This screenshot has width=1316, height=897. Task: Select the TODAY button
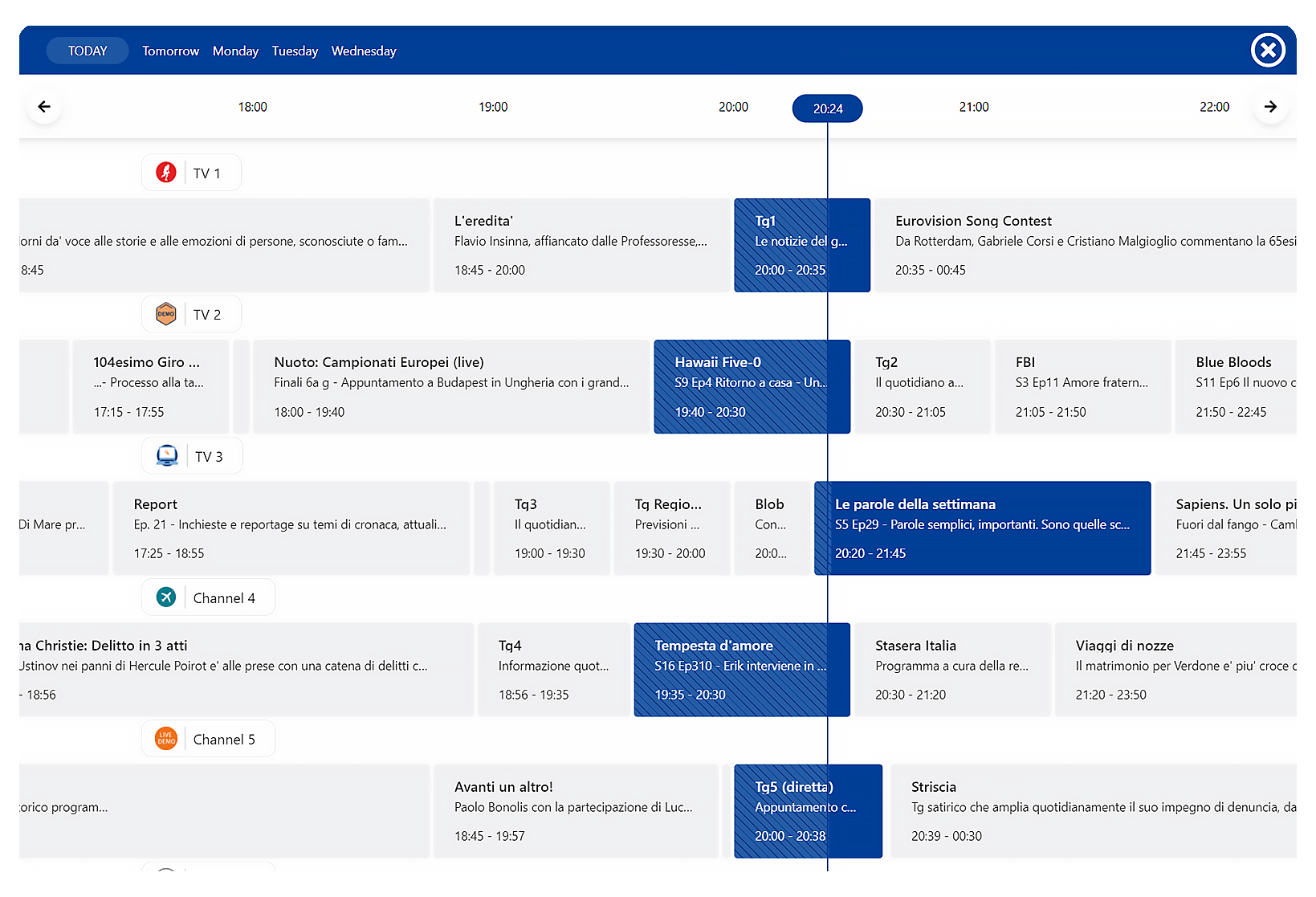coord(88,51)
